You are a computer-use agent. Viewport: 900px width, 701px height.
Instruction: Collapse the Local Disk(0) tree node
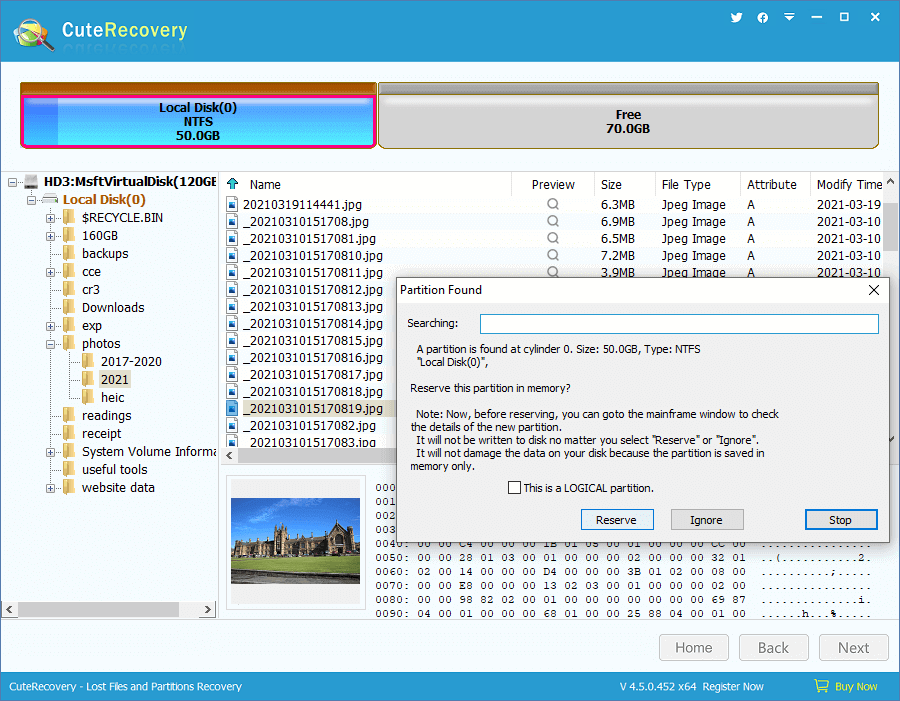(x=32, y=200)
